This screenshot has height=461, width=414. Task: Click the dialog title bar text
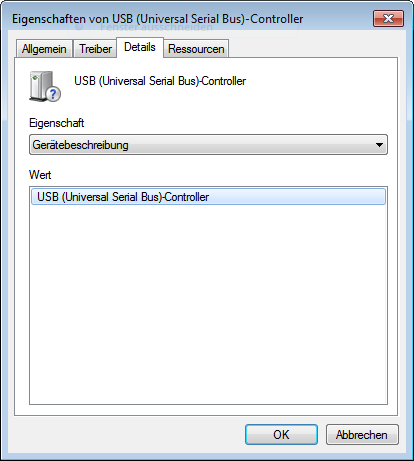click(x=158, y=19)
